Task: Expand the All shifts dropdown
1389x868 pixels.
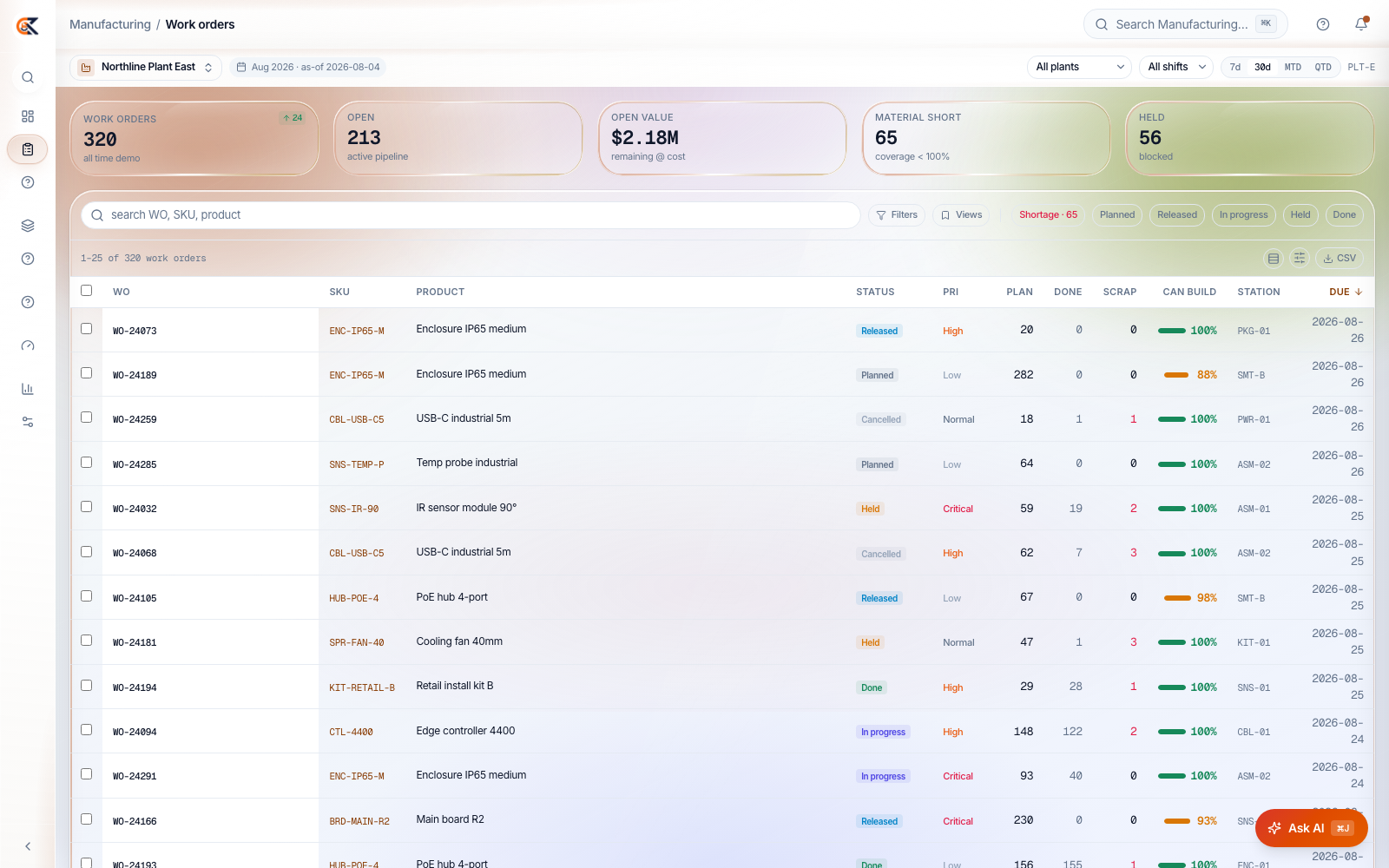Action: point(1176,67)
